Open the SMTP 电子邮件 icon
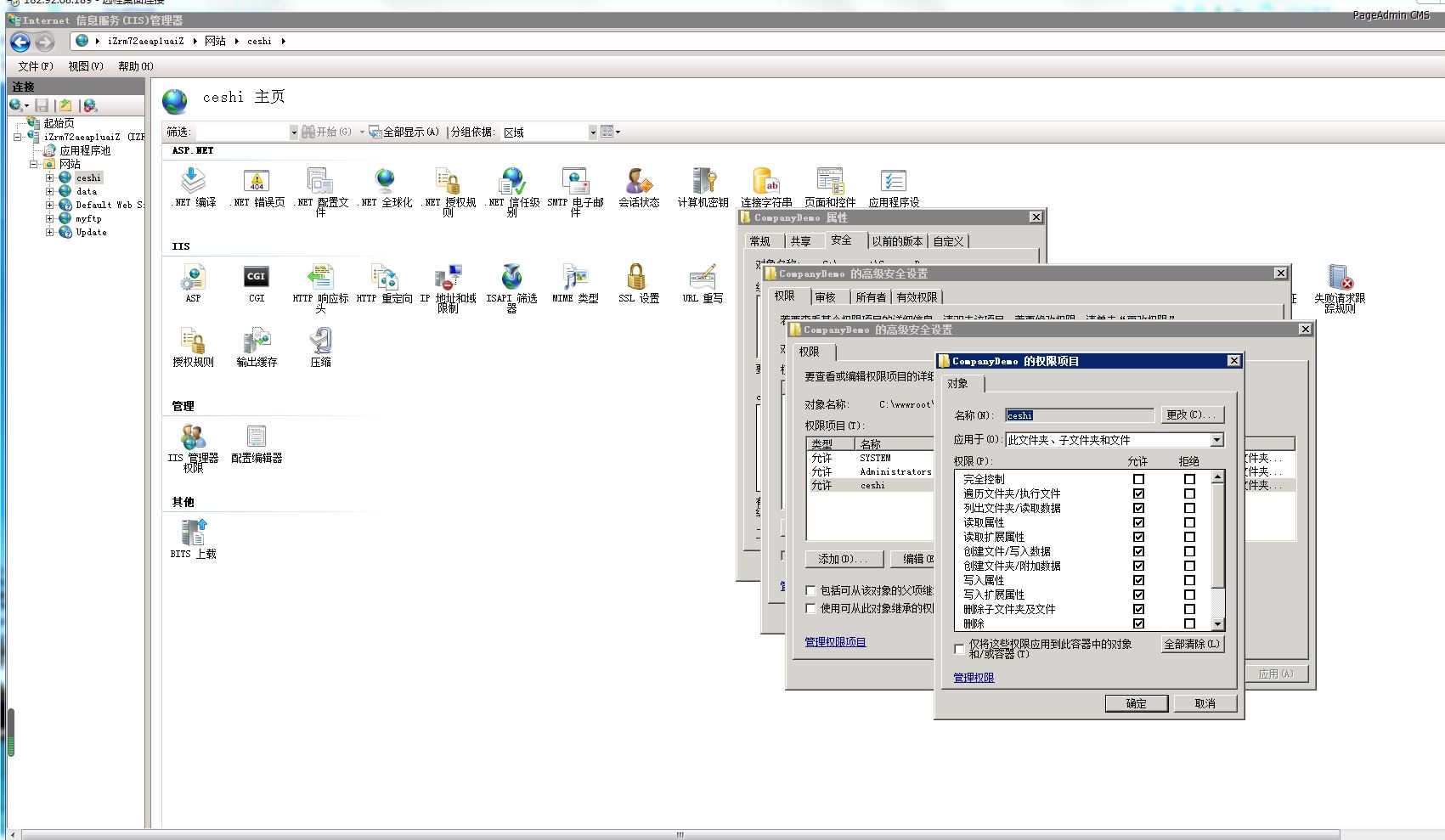Viewport: 1445px width, 840px height. 575,181
